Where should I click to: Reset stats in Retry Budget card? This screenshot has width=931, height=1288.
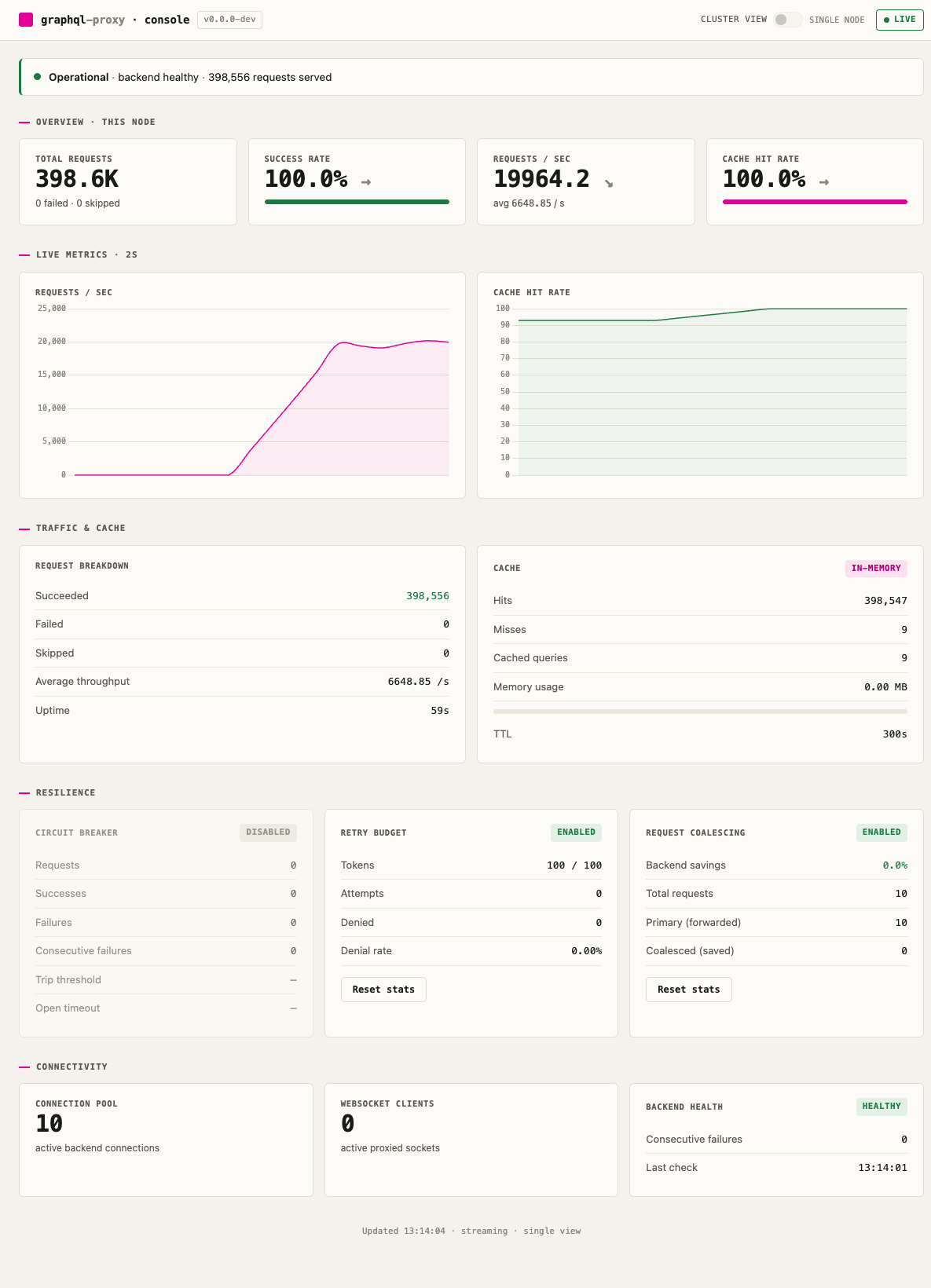tap(383, 990)
